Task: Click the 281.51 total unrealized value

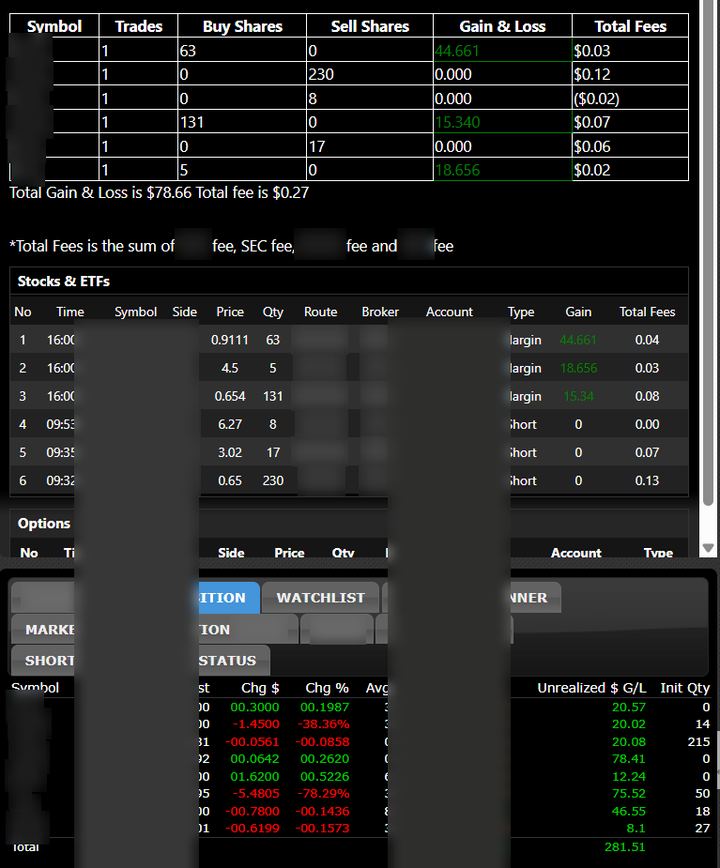Action: click(x=625, y=846)
